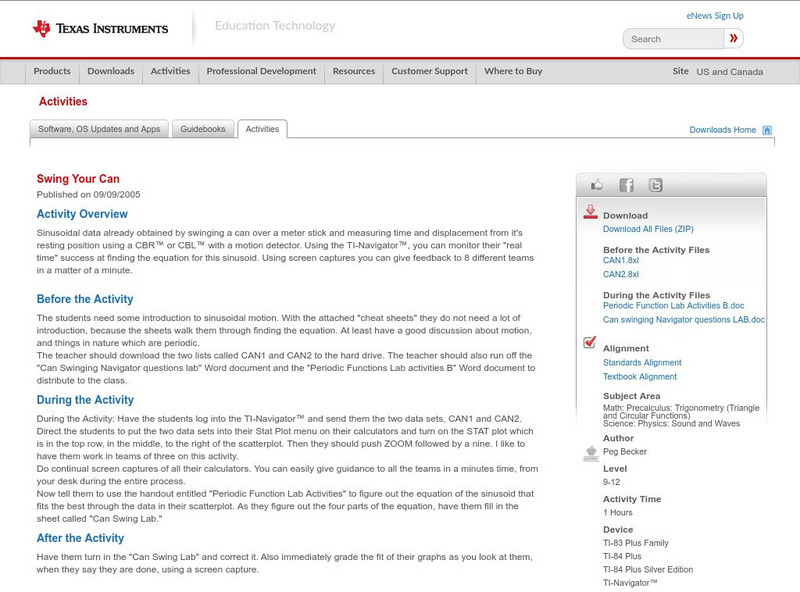
Task: Click the level value 9-12
Action: tap(611, 482)
